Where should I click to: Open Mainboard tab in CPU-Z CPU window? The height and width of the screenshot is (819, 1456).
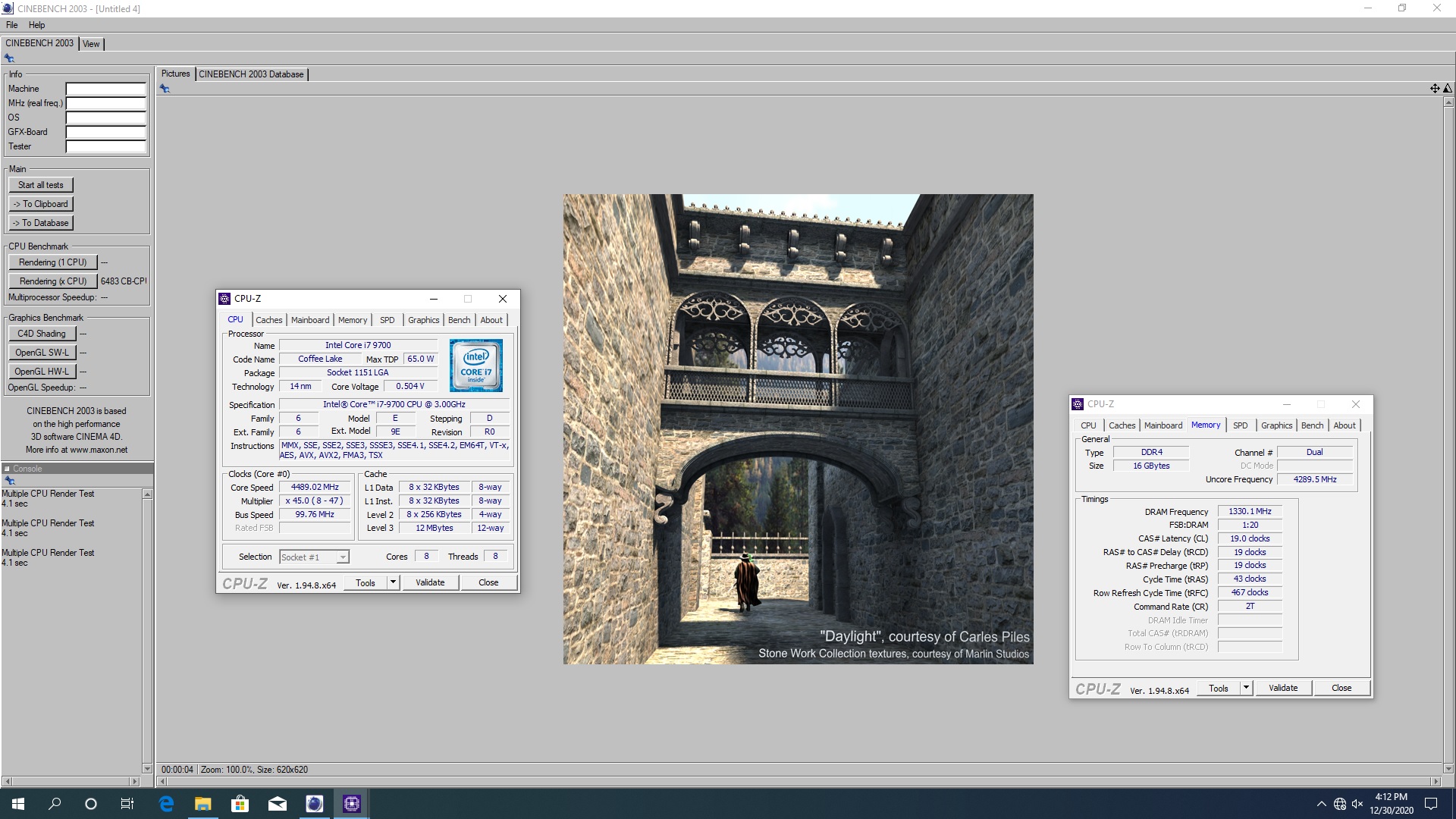pyautogui.click(x=310, y=320)
